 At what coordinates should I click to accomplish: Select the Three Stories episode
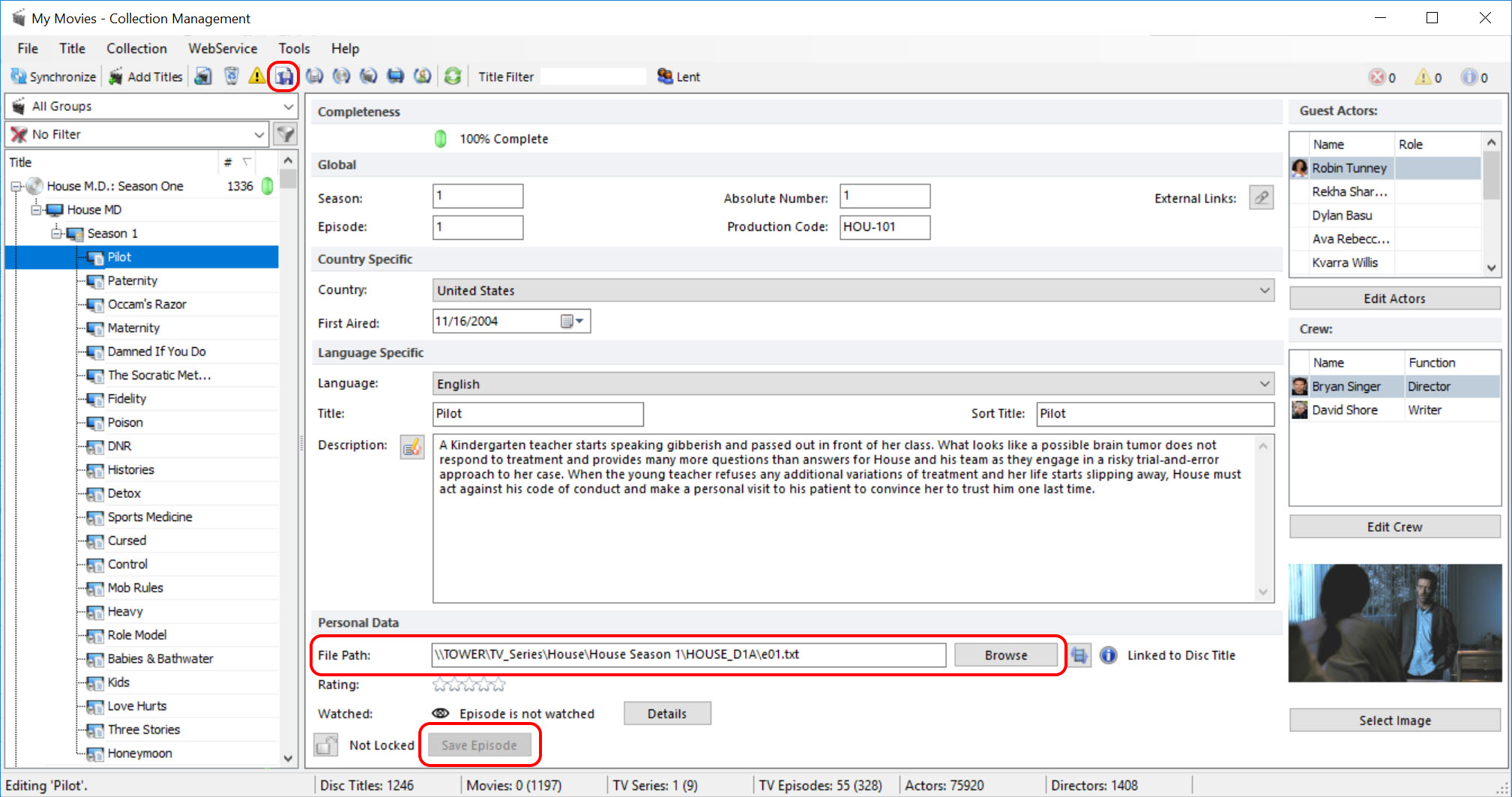pos(144,730)
